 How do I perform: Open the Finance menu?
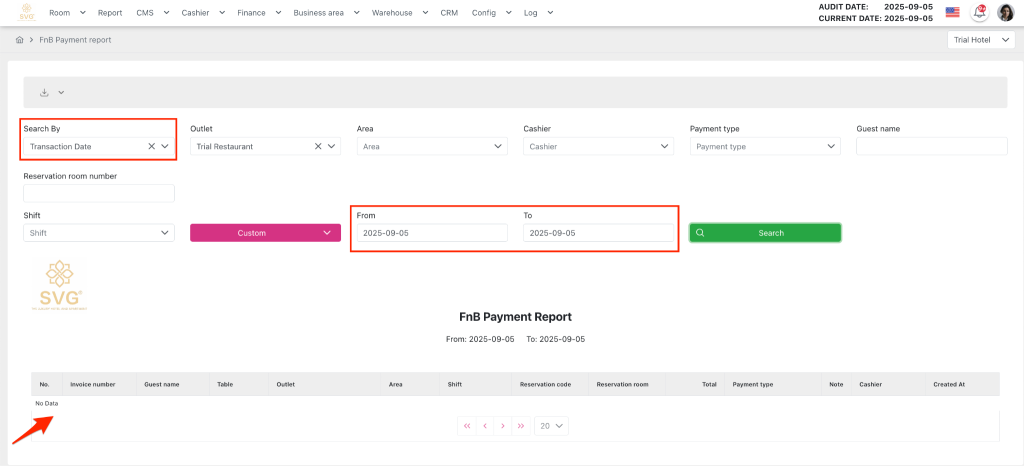[259, 13]
